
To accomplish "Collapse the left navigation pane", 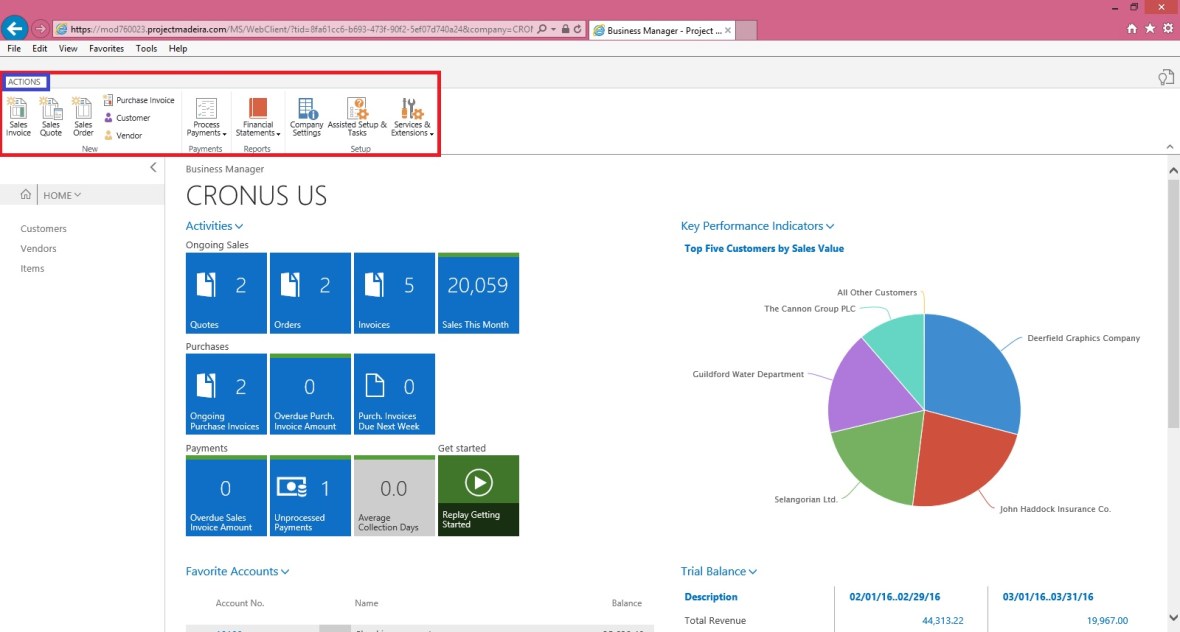I will pyautogui.click(x=153, y=167).
